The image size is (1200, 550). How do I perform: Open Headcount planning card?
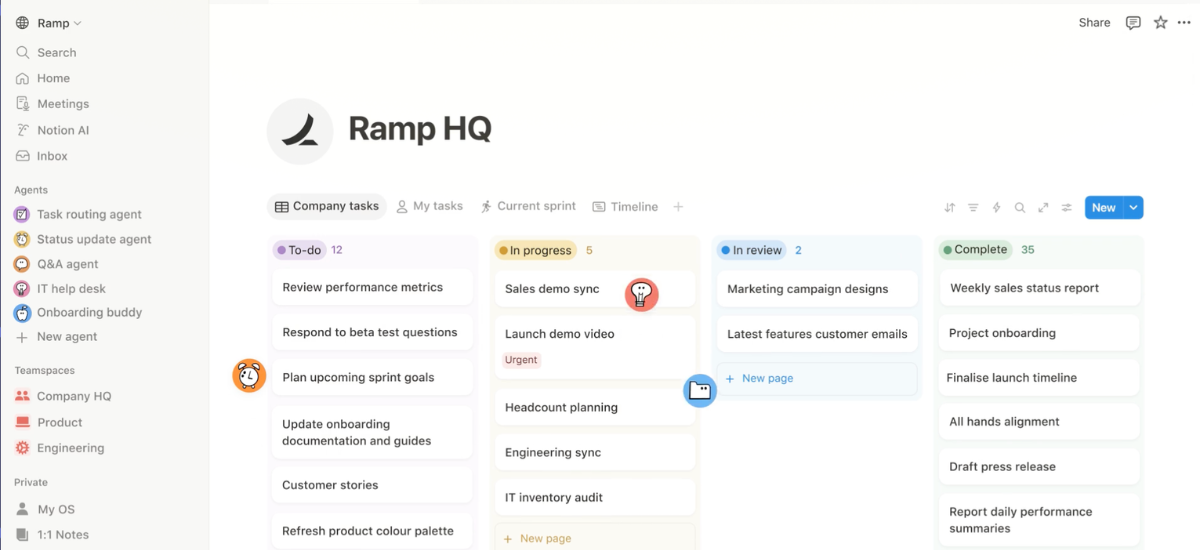(x=595, y=408)
